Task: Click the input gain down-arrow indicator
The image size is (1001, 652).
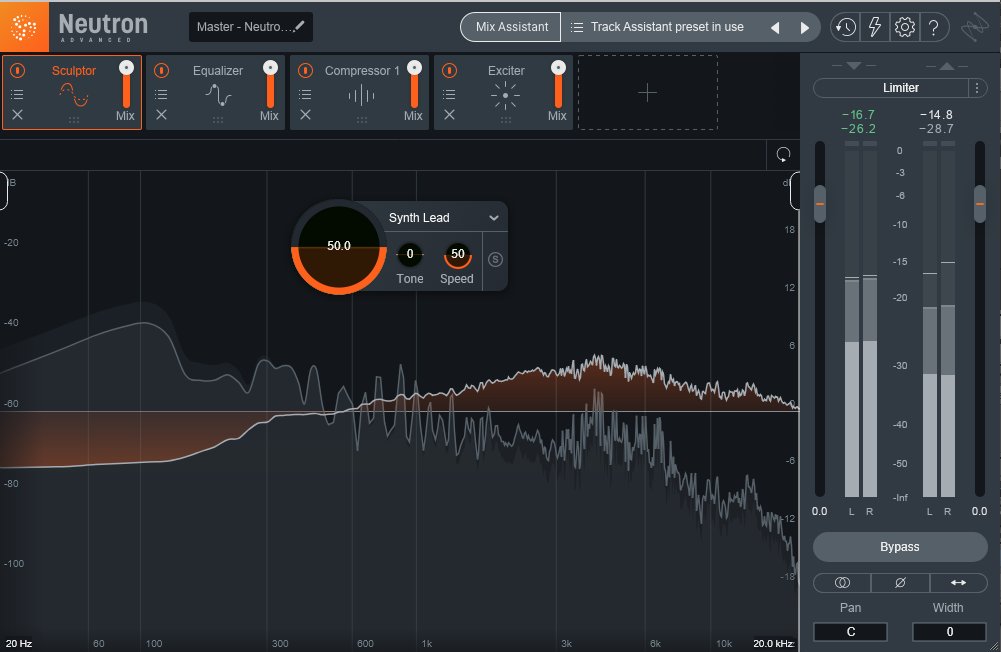Action: (x=854, y=66)
